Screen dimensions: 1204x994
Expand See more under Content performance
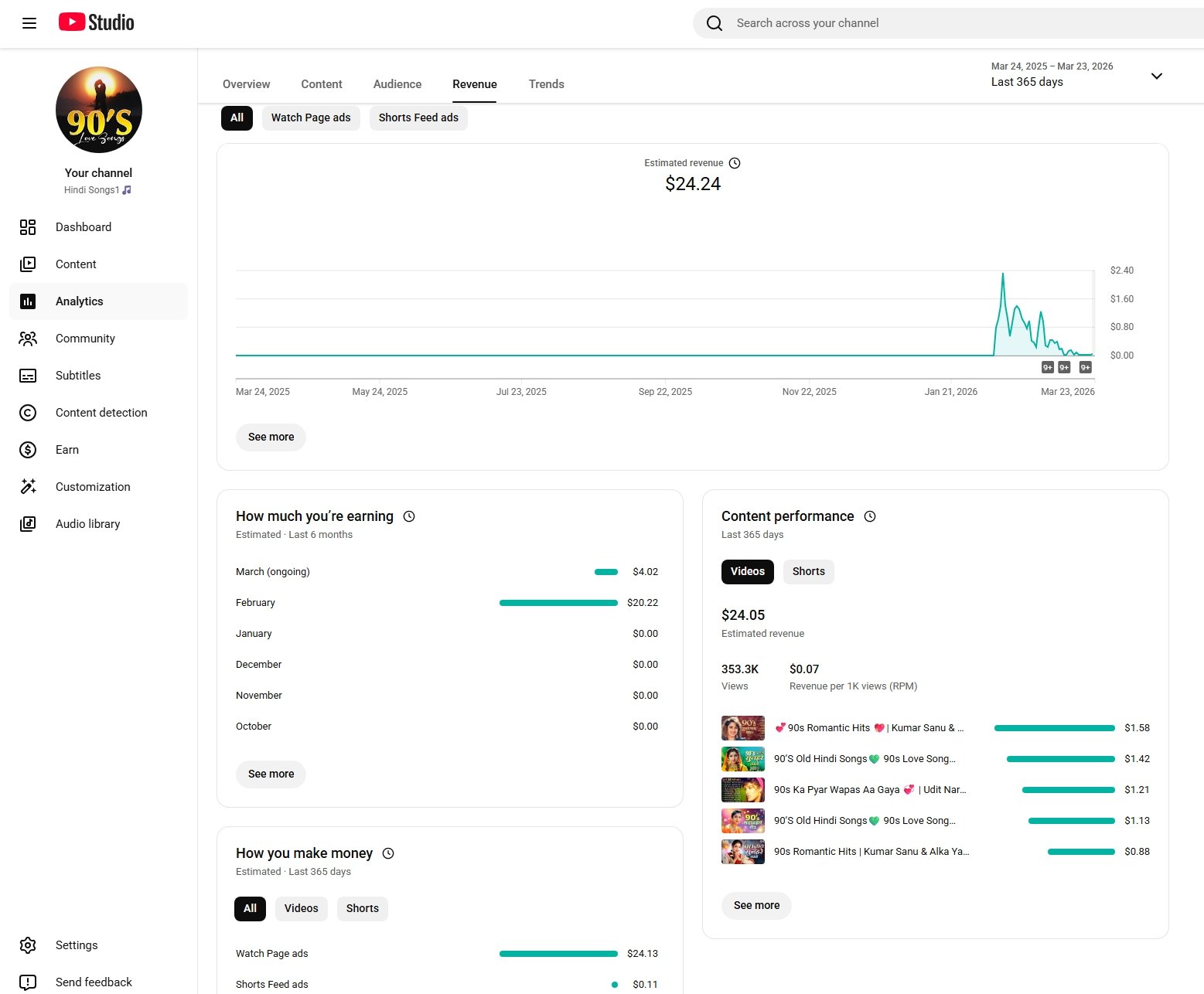coord(756,905)
